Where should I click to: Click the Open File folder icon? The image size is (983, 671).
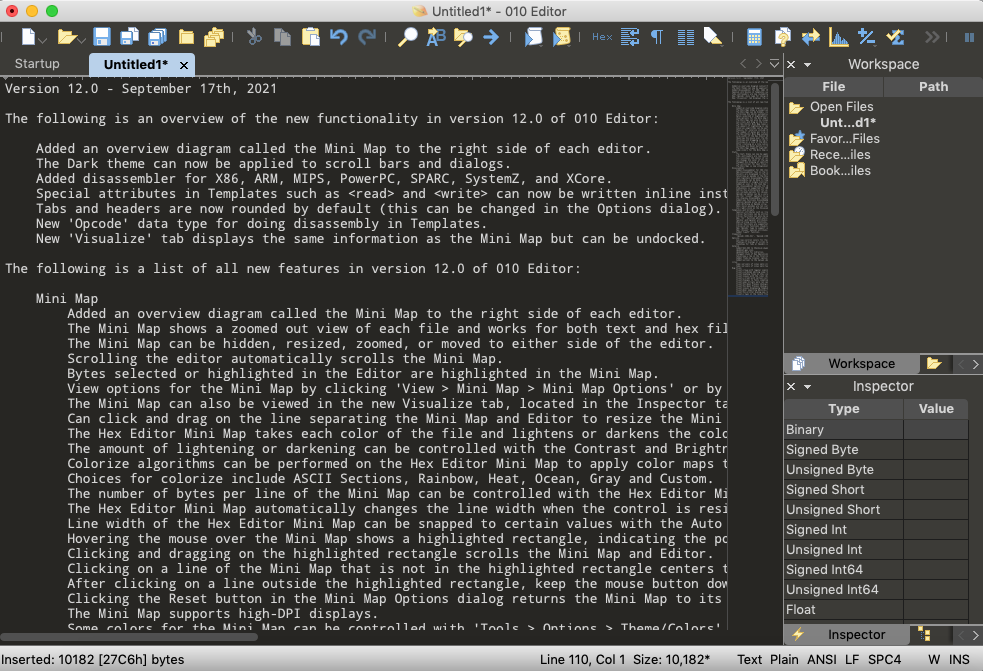[66, 37]
